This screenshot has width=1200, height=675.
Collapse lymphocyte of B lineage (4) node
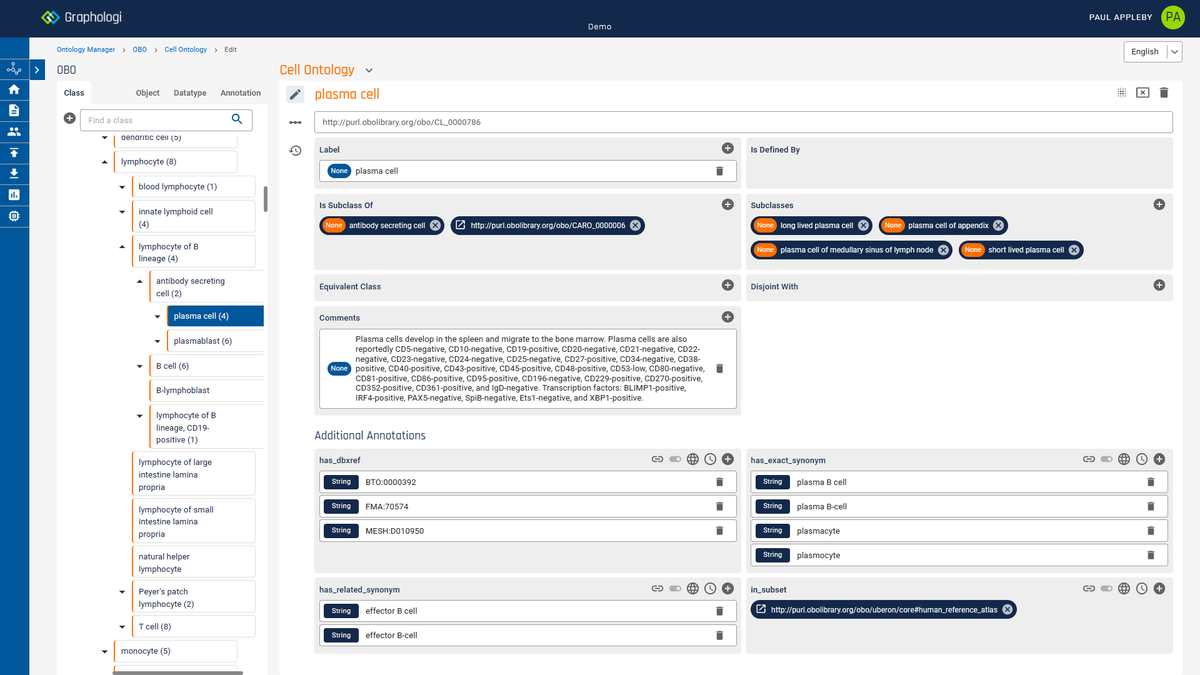click(122, 247)
